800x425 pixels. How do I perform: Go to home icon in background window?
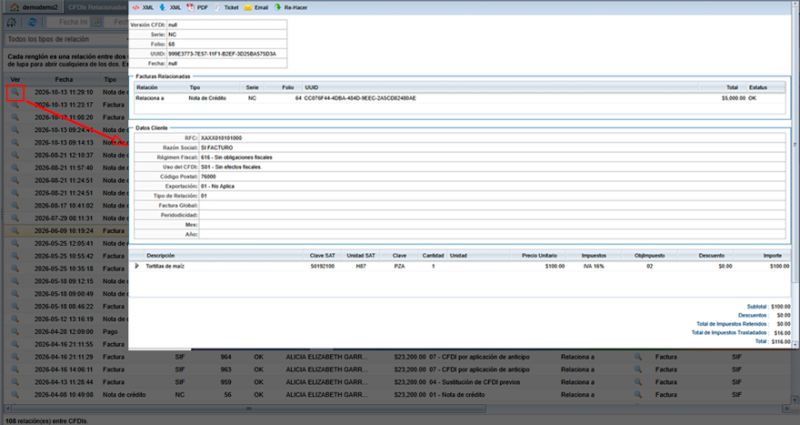click(x=12, y=22)
